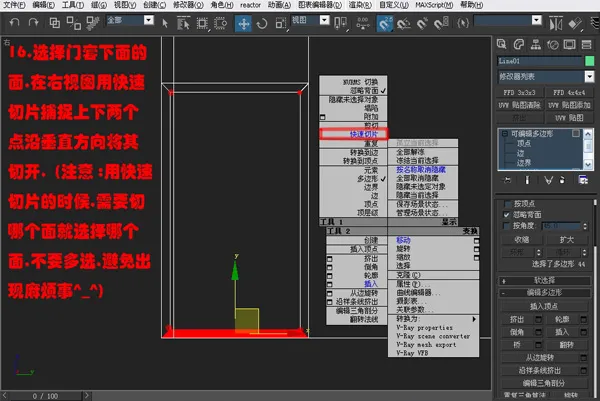Click the FFD 3x3x3 modifier button

(519, 93)
